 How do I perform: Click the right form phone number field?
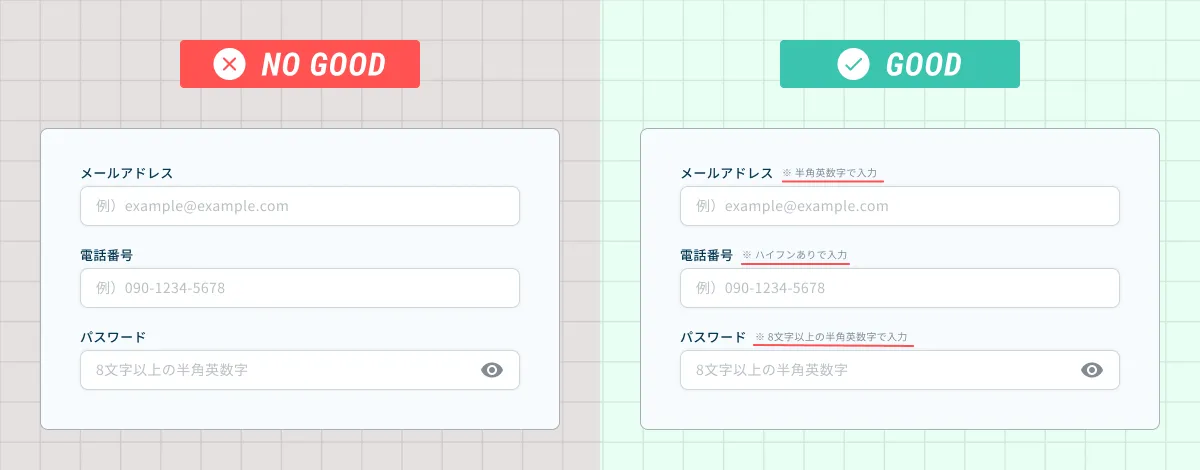tap(900, 288)
